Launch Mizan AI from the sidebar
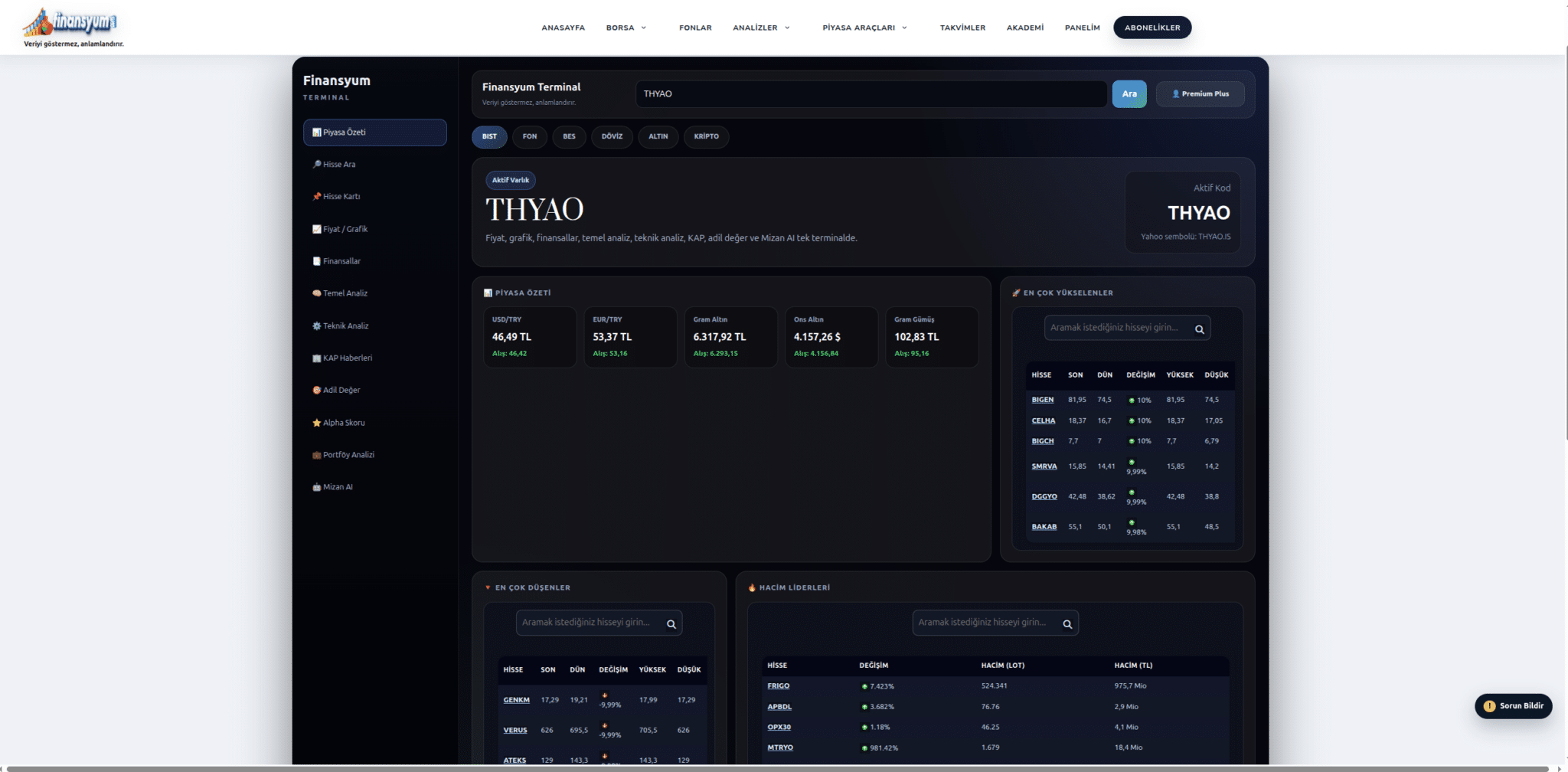 [x=374, y=487]
